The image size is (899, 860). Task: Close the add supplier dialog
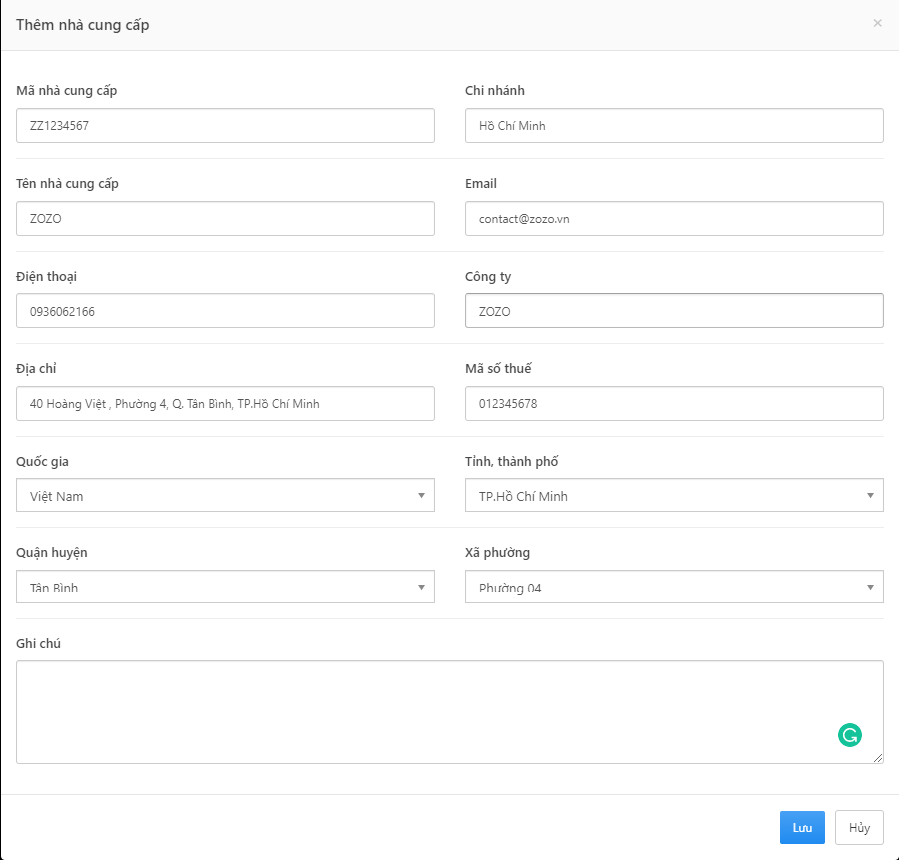click(x=877, y=23)
